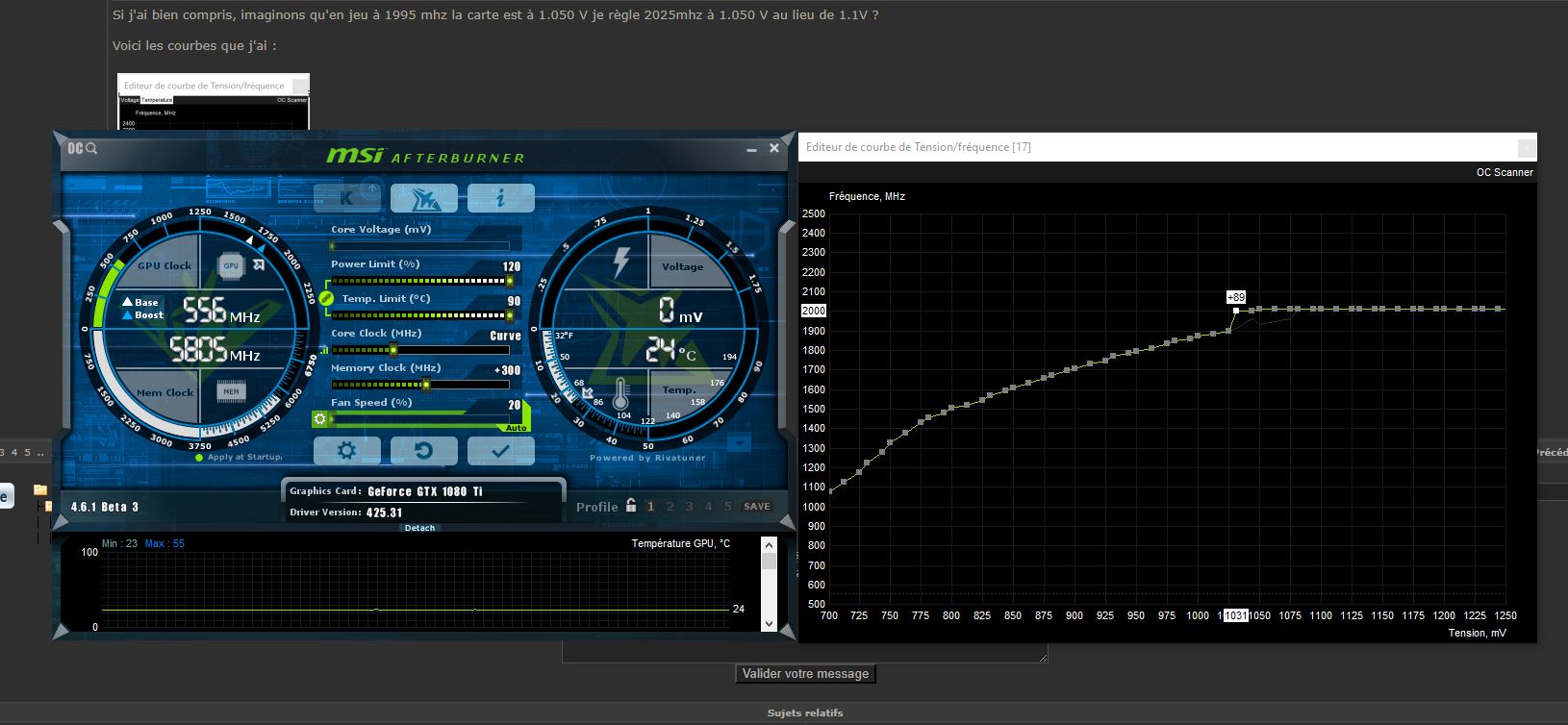Click the Detach button above the monitor graph
This screenshot has height=725, width=1568.
[419, 527]
